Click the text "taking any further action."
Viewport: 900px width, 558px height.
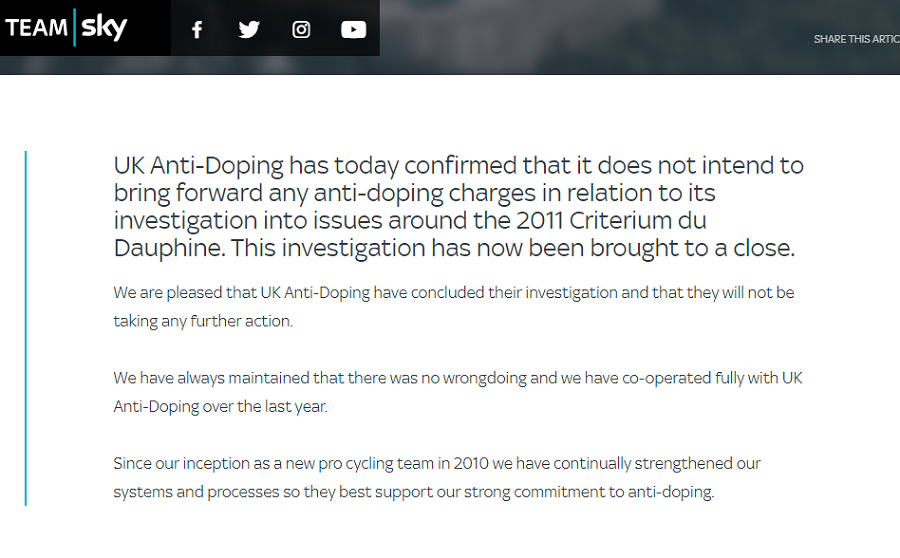coord(203,321)
